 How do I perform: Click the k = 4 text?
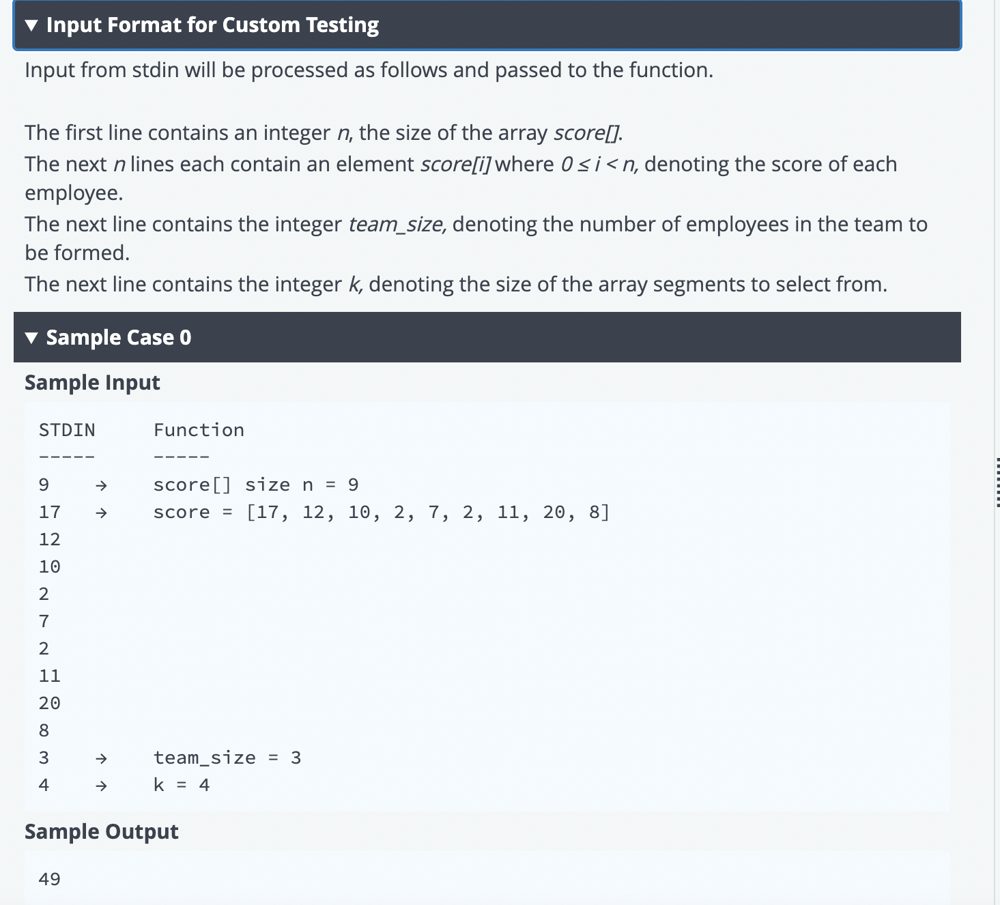tap(181, 786)
